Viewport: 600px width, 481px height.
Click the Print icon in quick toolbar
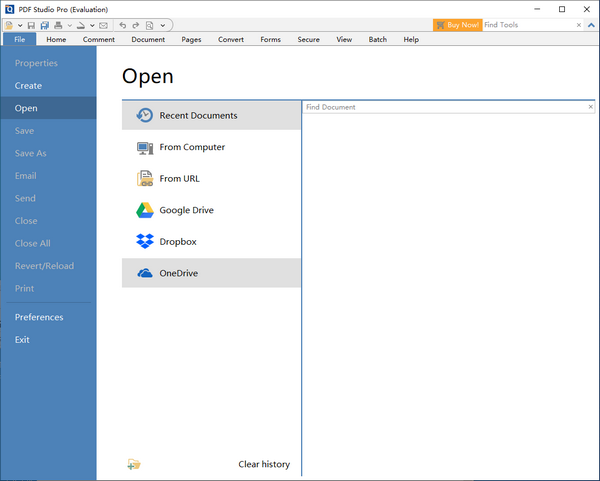pyautogui.click(x=58, y=25)
